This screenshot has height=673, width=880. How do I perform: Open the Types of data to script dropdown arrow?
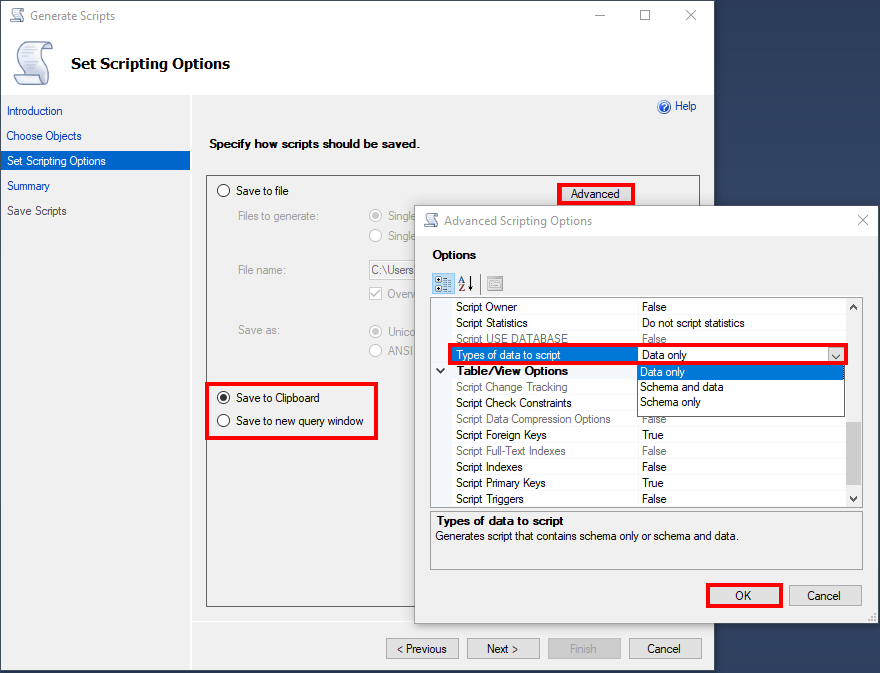coord(835,355)
